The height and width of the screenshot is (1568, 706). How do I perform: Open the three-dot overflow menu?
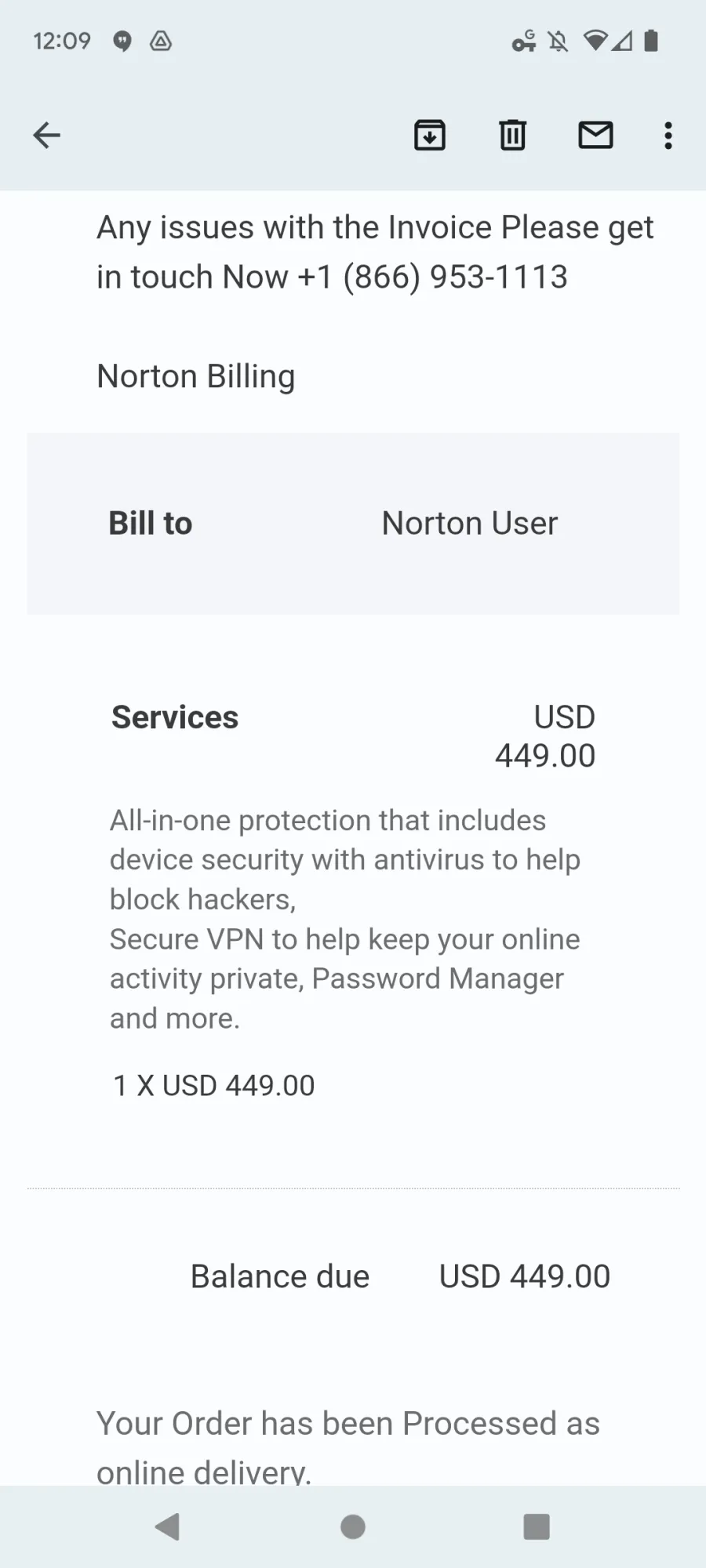668,136
